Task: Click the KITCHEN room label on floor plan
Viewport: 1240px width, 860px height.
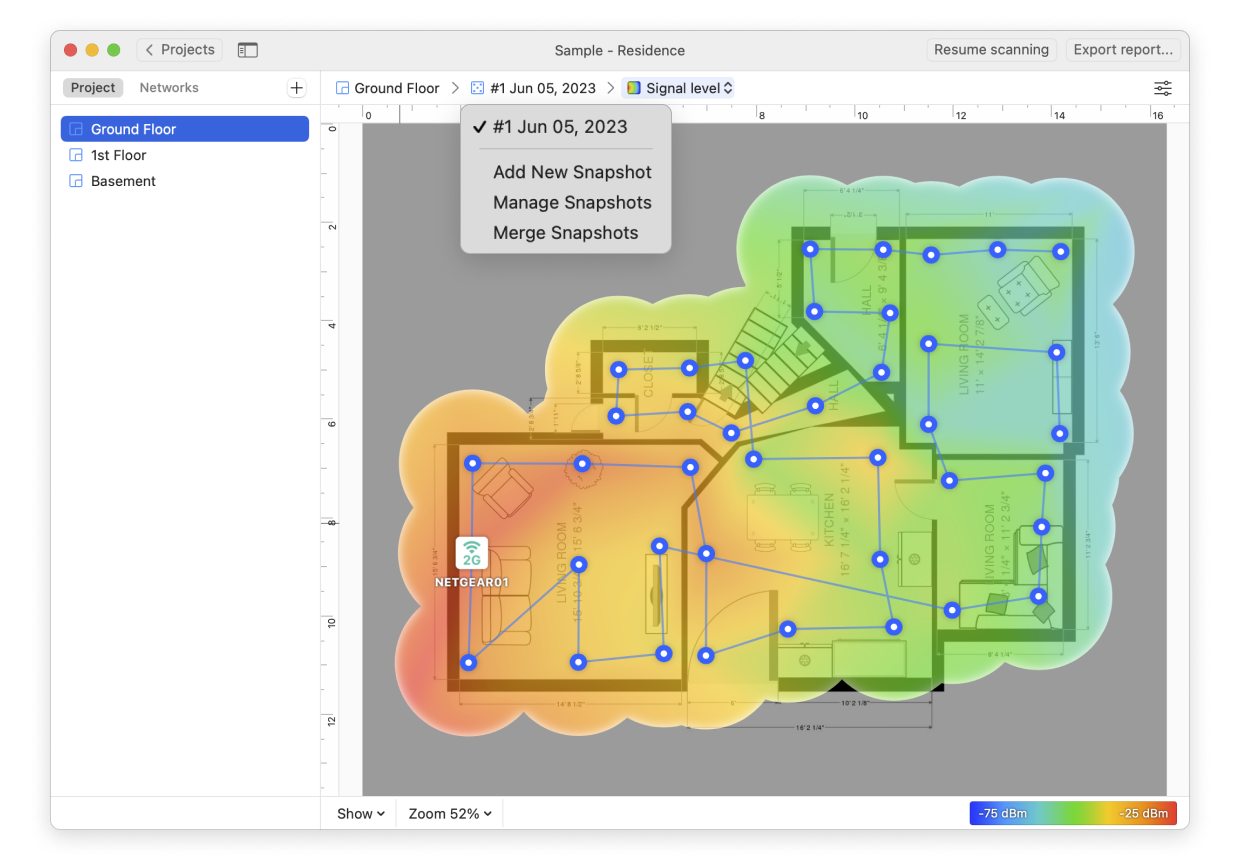Action: 829,518
